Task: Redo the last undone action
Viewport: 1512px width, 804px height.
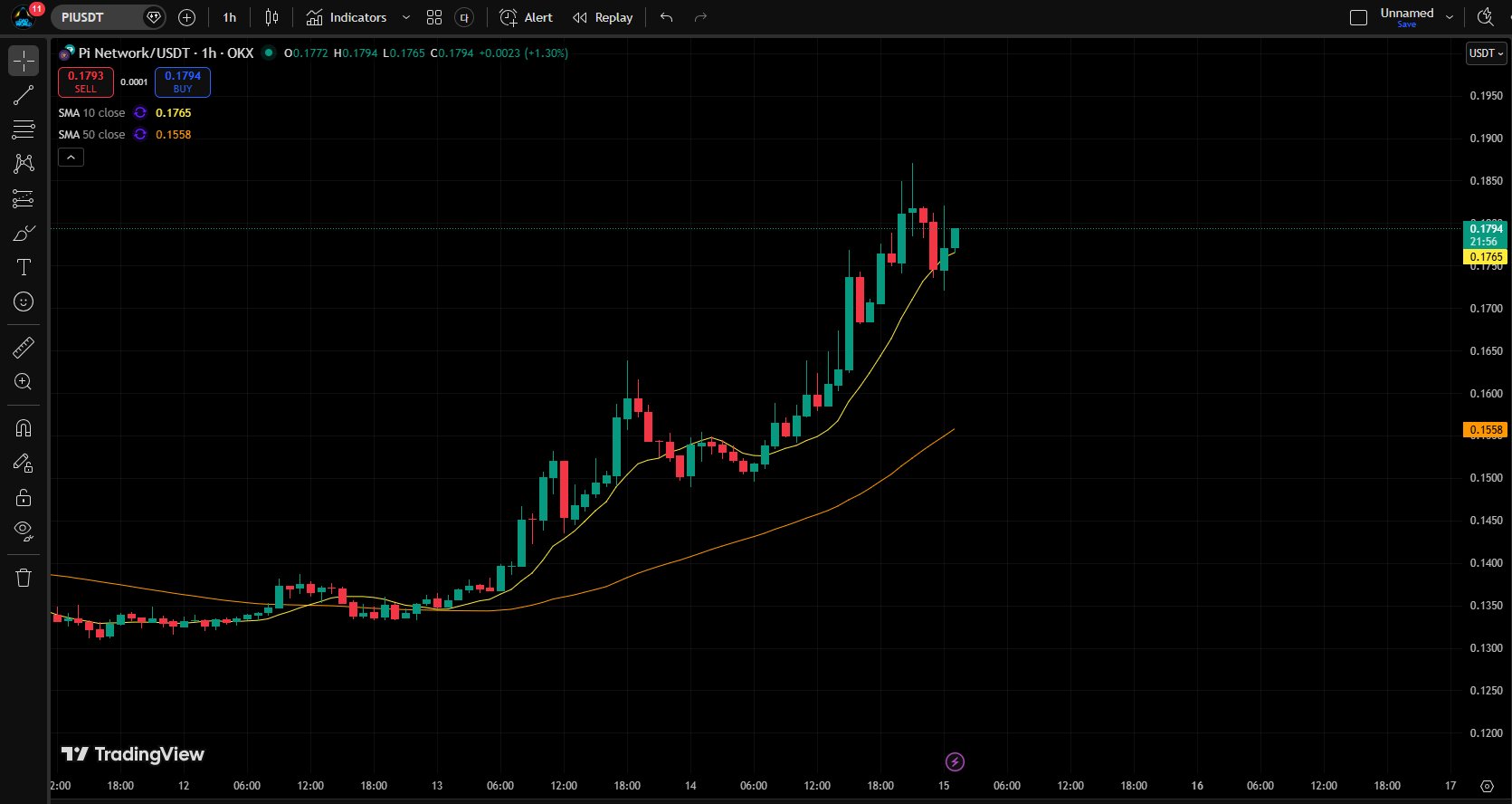Action: click(x=700, y=17)
